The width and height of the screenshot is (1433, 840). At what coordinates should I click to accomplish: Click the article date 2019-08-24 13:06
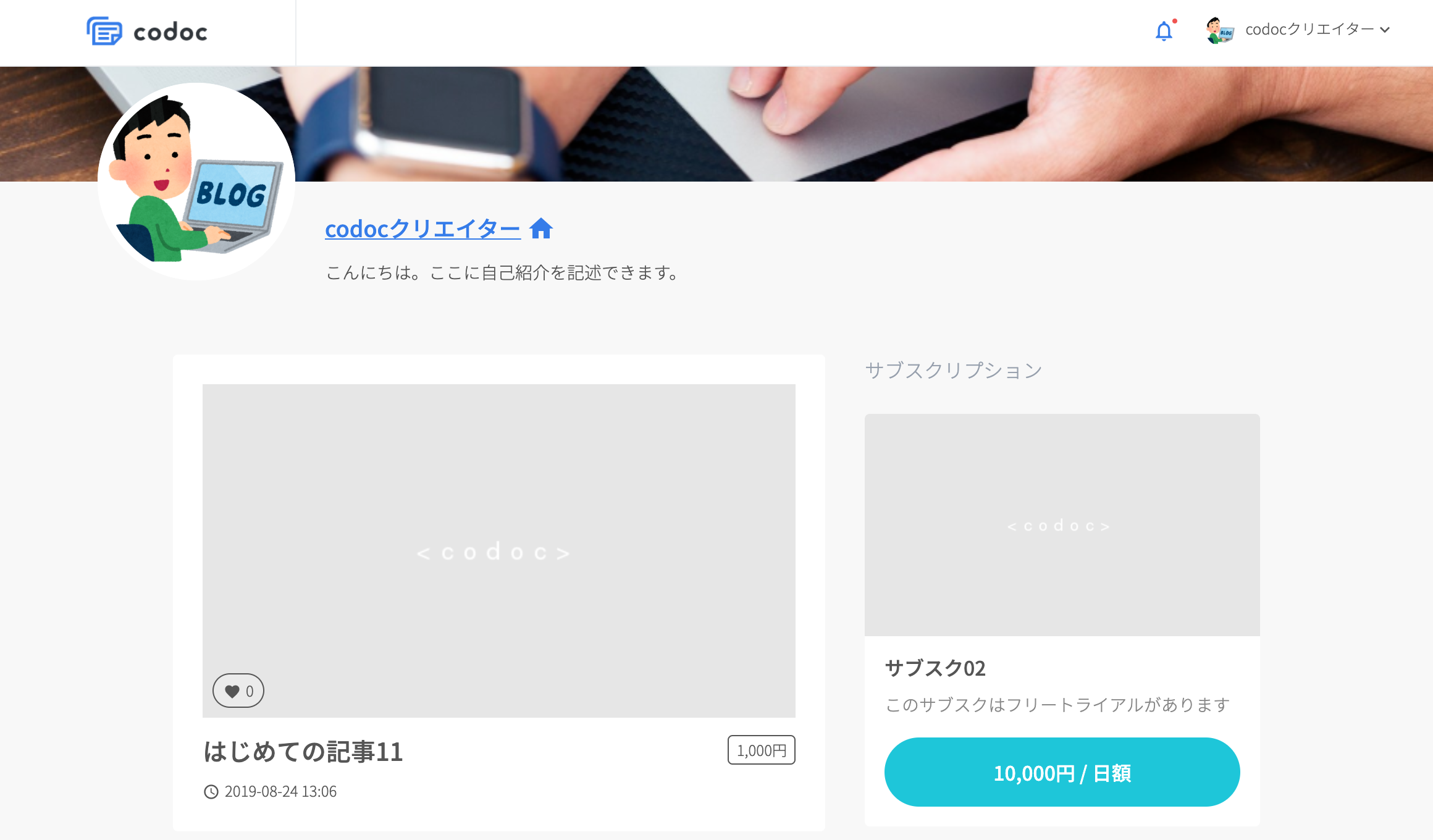(x=280, y=792)
